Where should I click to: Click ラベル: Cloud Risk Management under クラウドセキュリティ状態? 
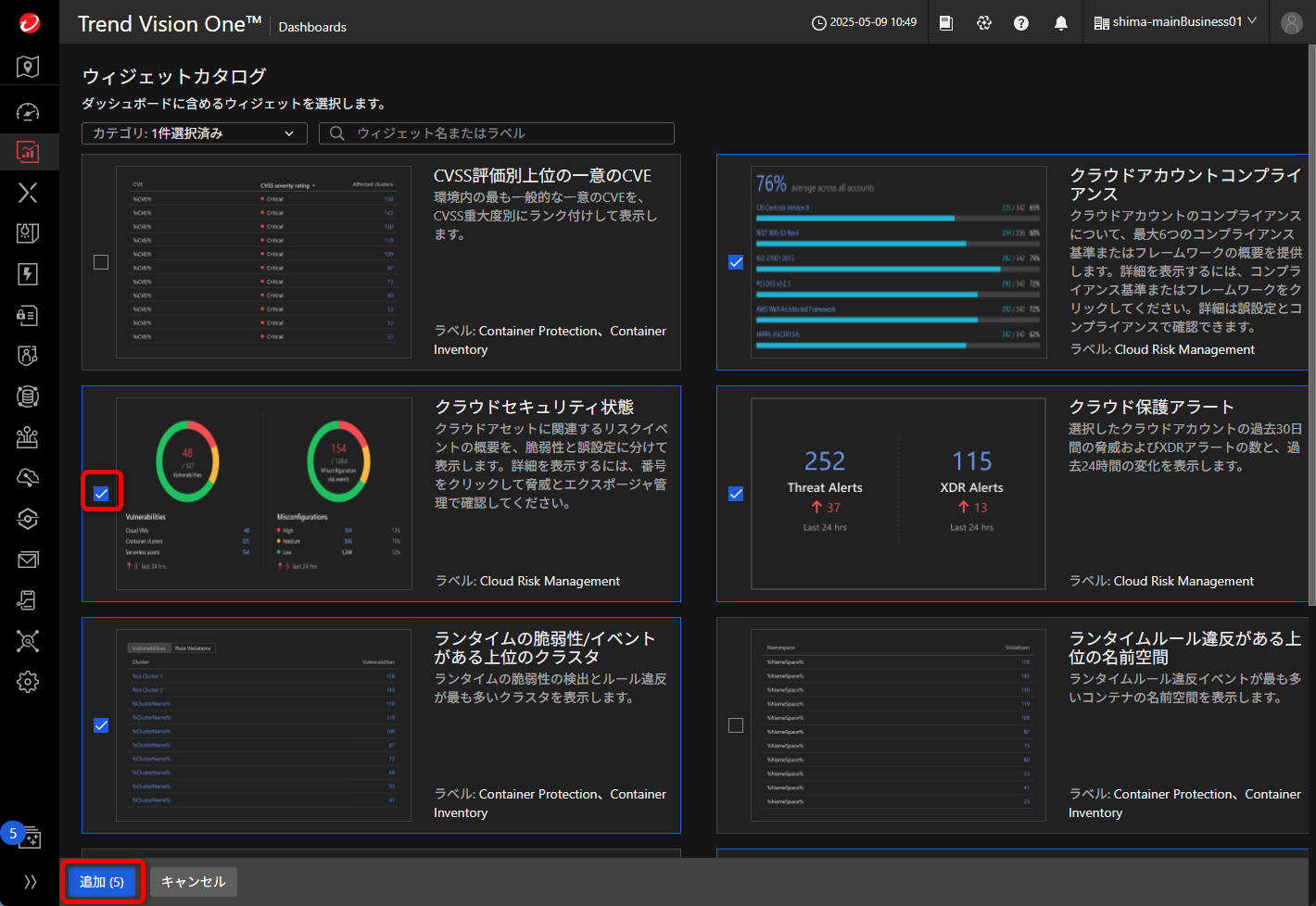[x=527, y=581]
